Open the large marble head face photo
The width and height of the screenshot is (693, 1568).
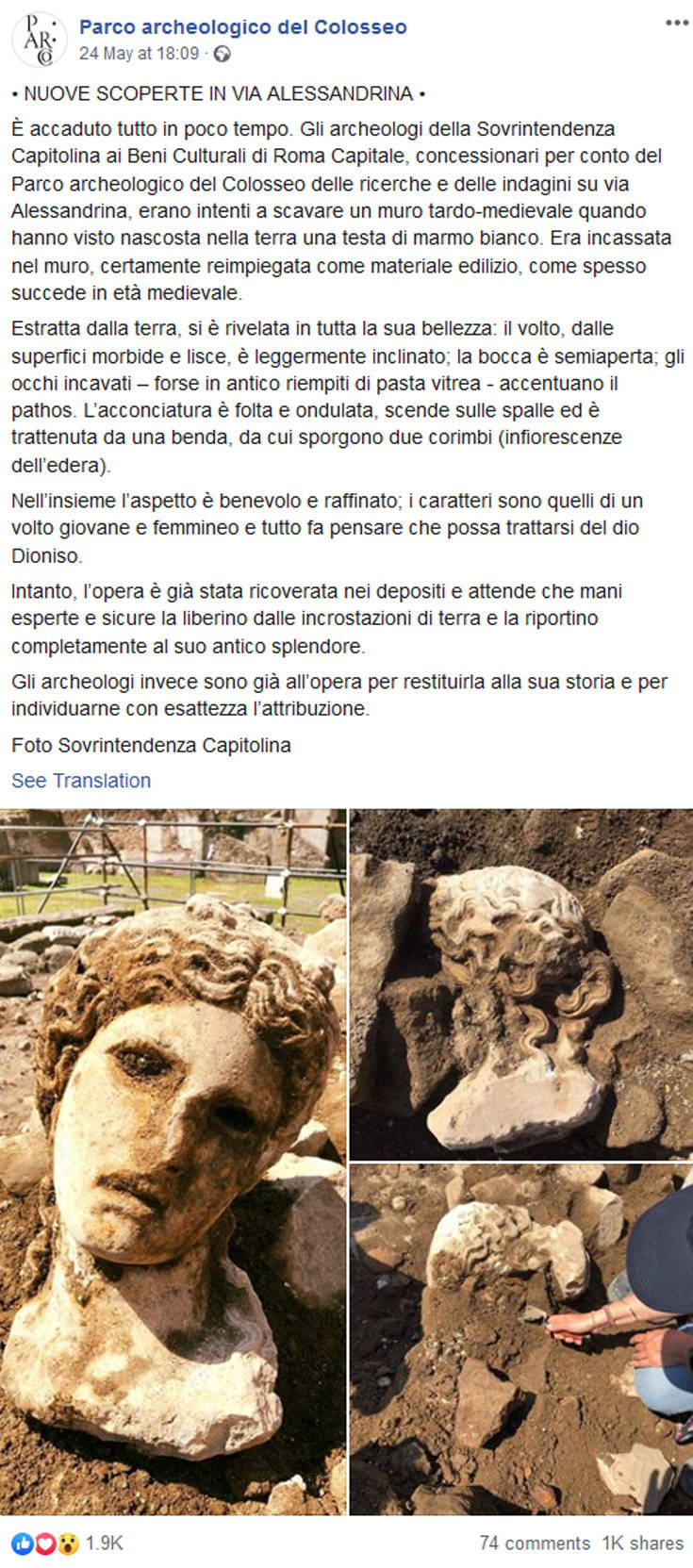(x=173, y=1162)
